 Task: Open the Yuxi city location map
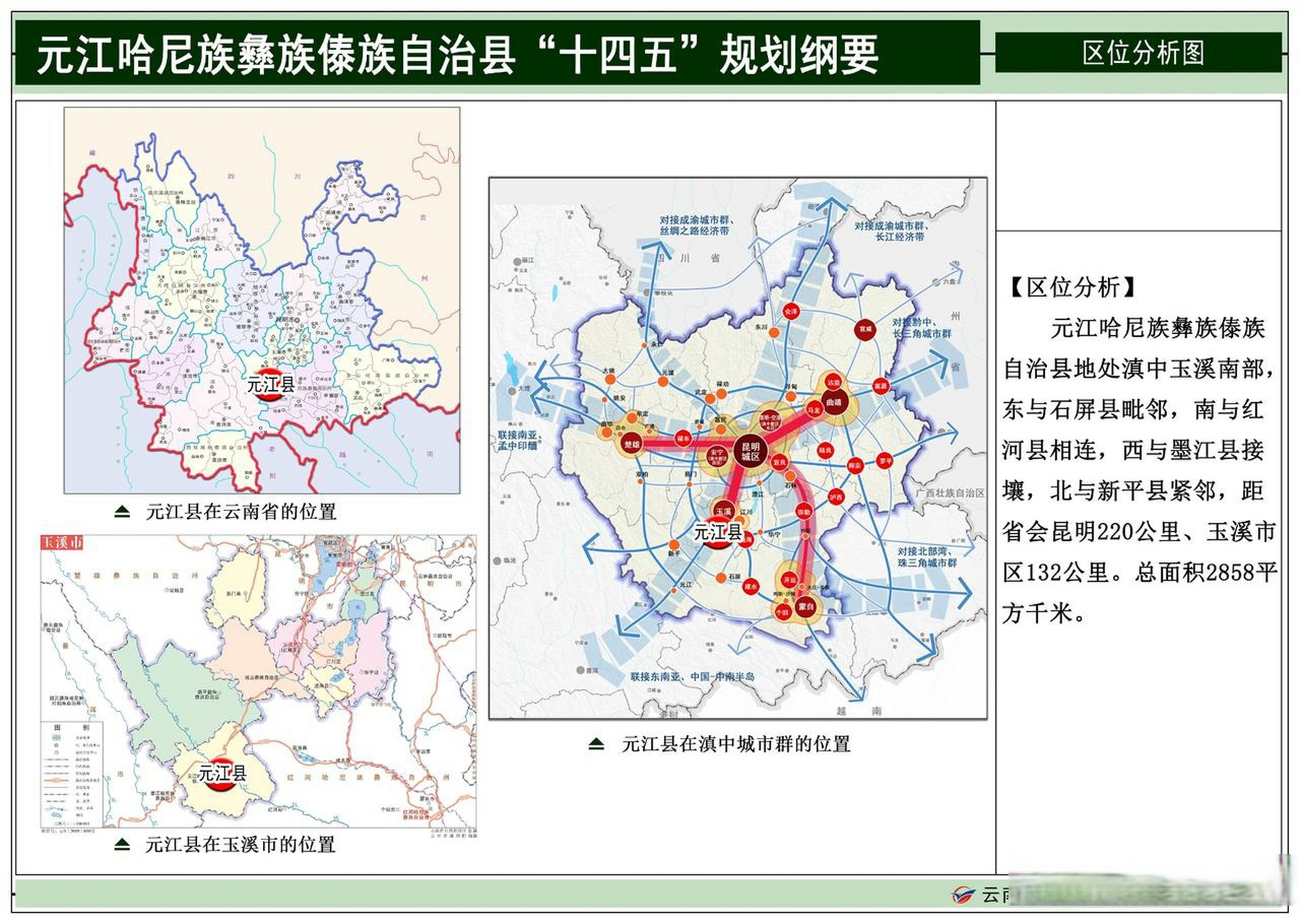tap(259, 681)
